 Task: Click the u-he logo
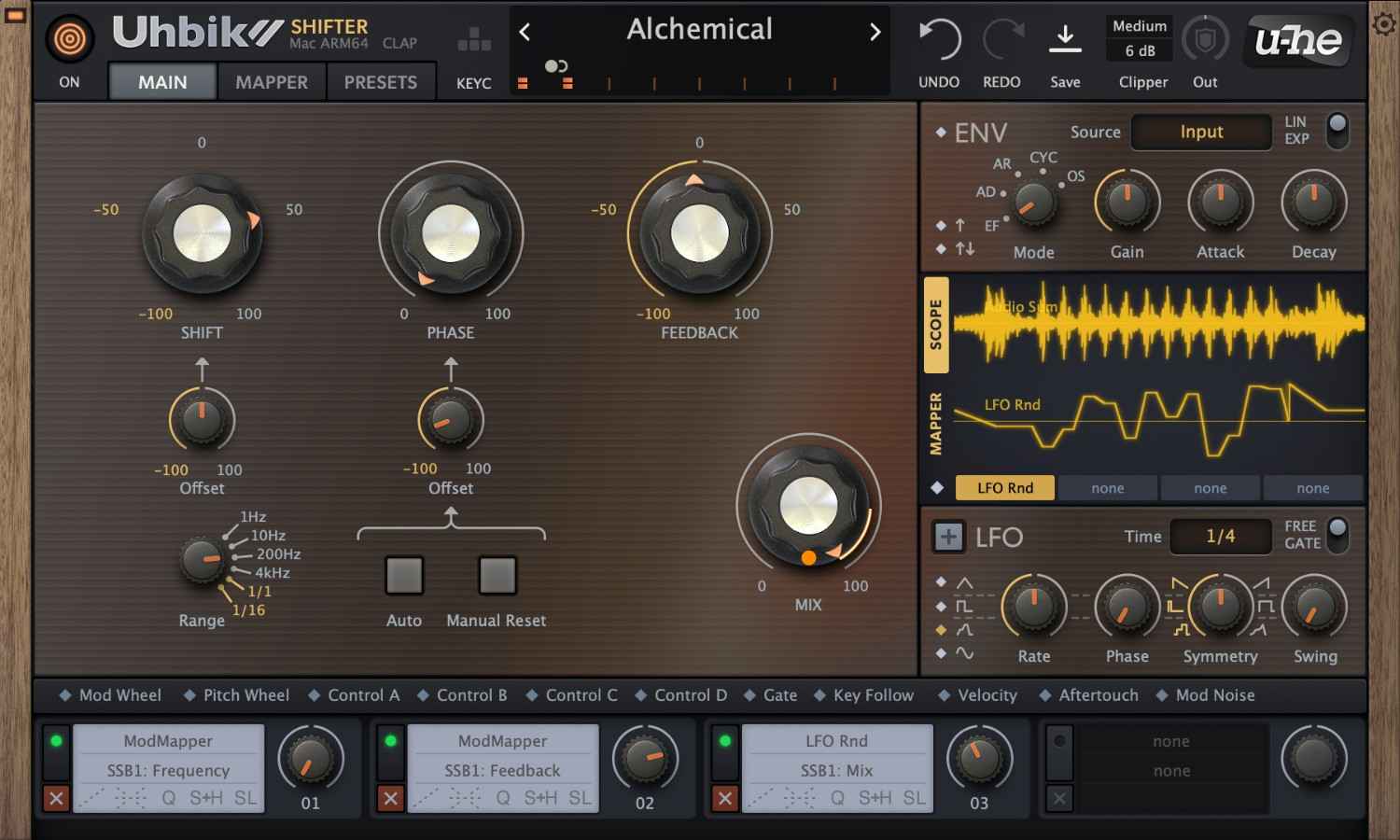pyautogui.click(x=1297, y=40)
